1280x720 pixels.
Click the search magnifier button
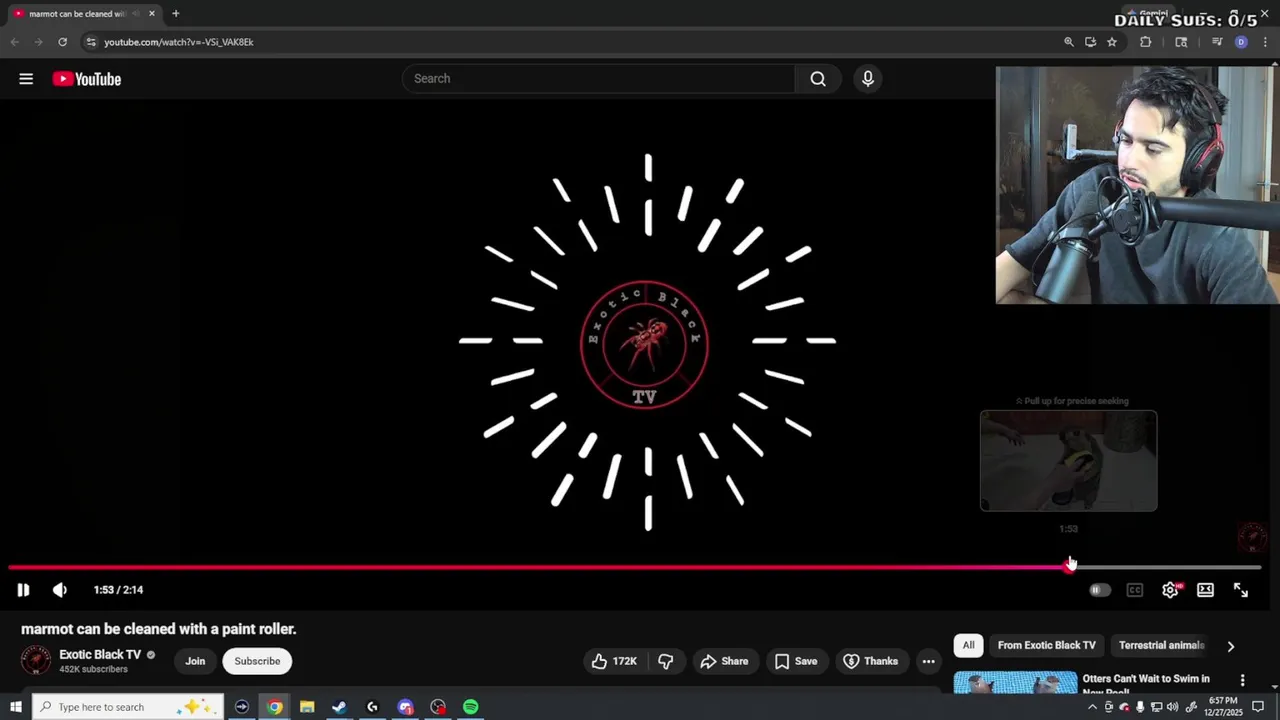818,79
